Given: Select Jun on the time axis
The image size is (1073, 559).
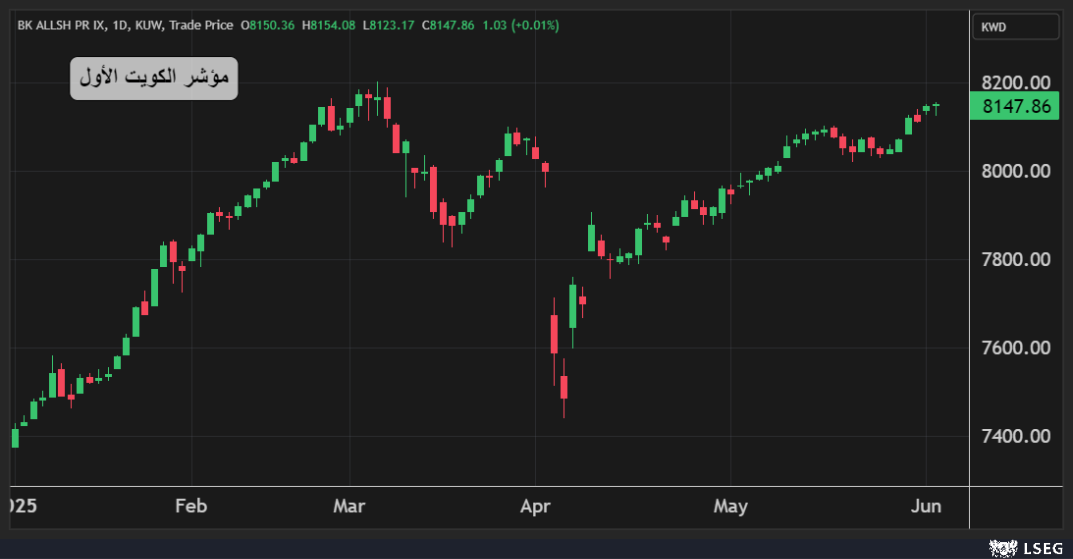Looking at the screenshot, I should tap(926, 507).
